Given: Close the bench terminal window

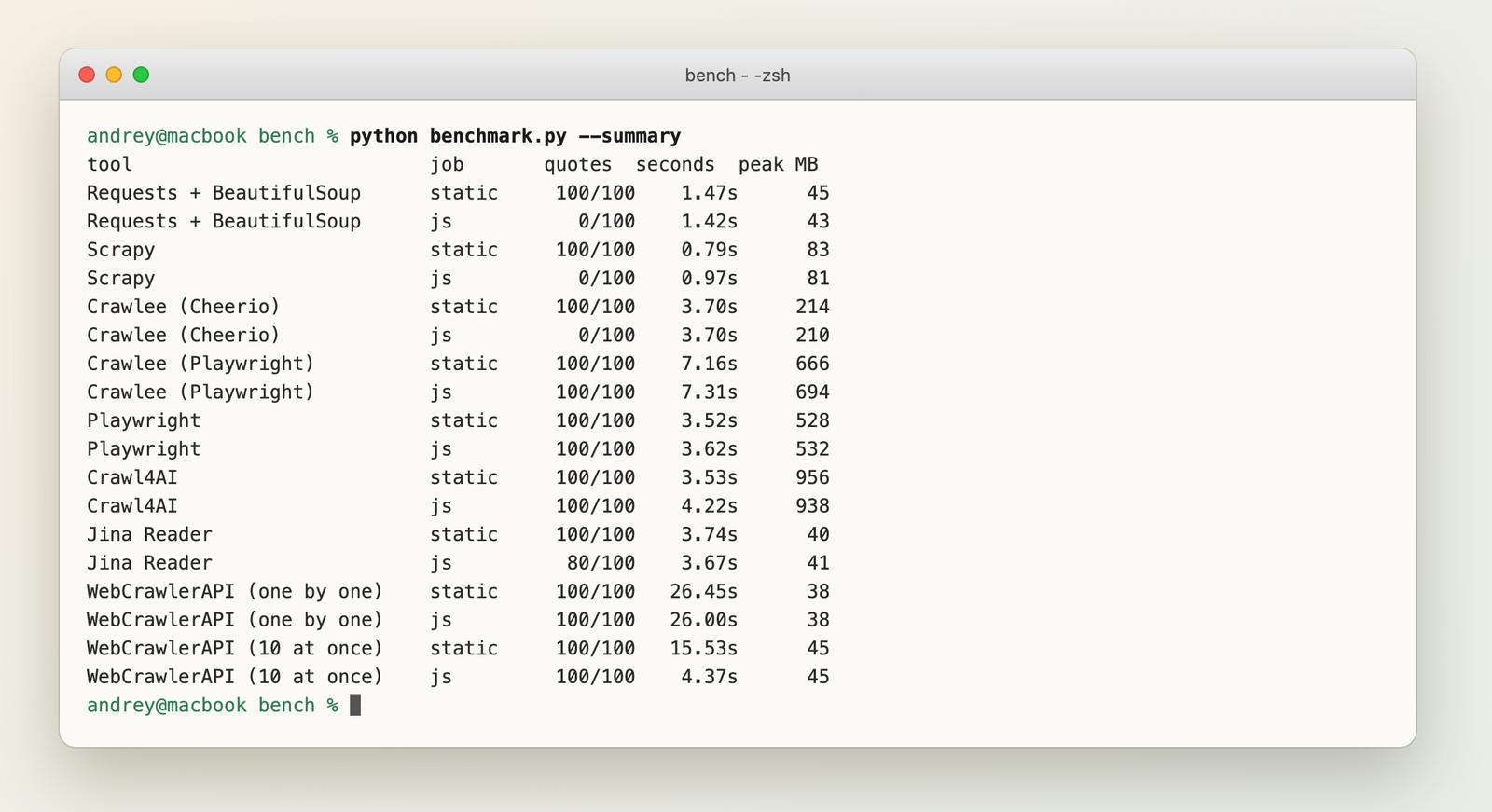Looking at the screenshot, I should point(87,75).
